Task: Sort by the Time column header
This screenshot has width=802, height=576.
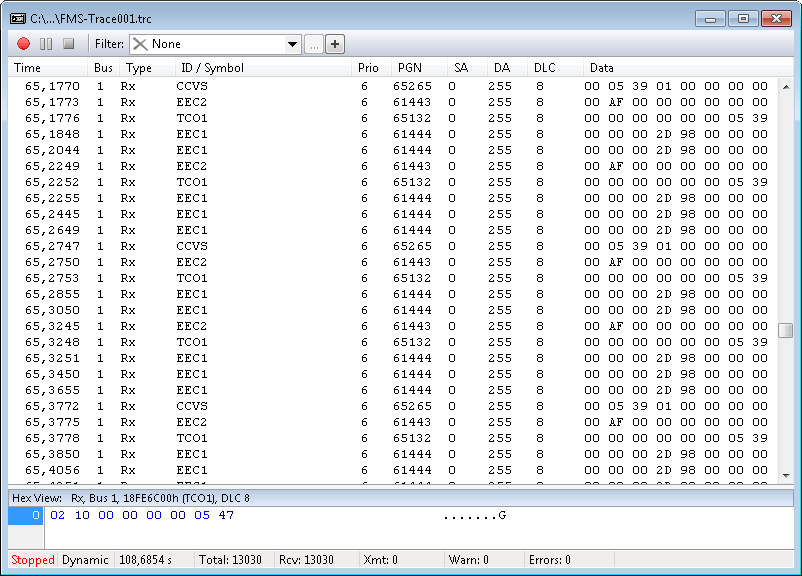Action: click(x=48, y=68)
